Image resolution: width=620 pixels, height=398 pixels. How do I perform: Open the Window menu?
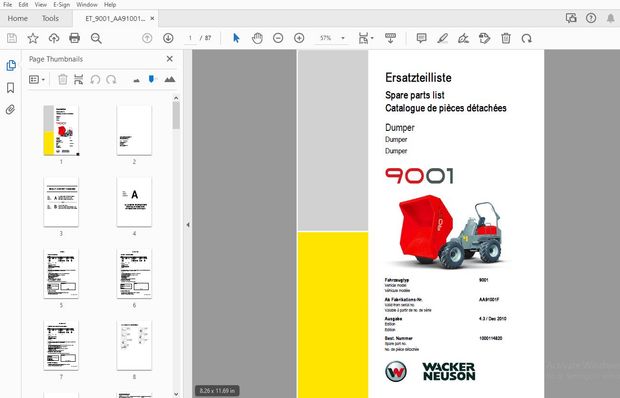coord(87,5)
